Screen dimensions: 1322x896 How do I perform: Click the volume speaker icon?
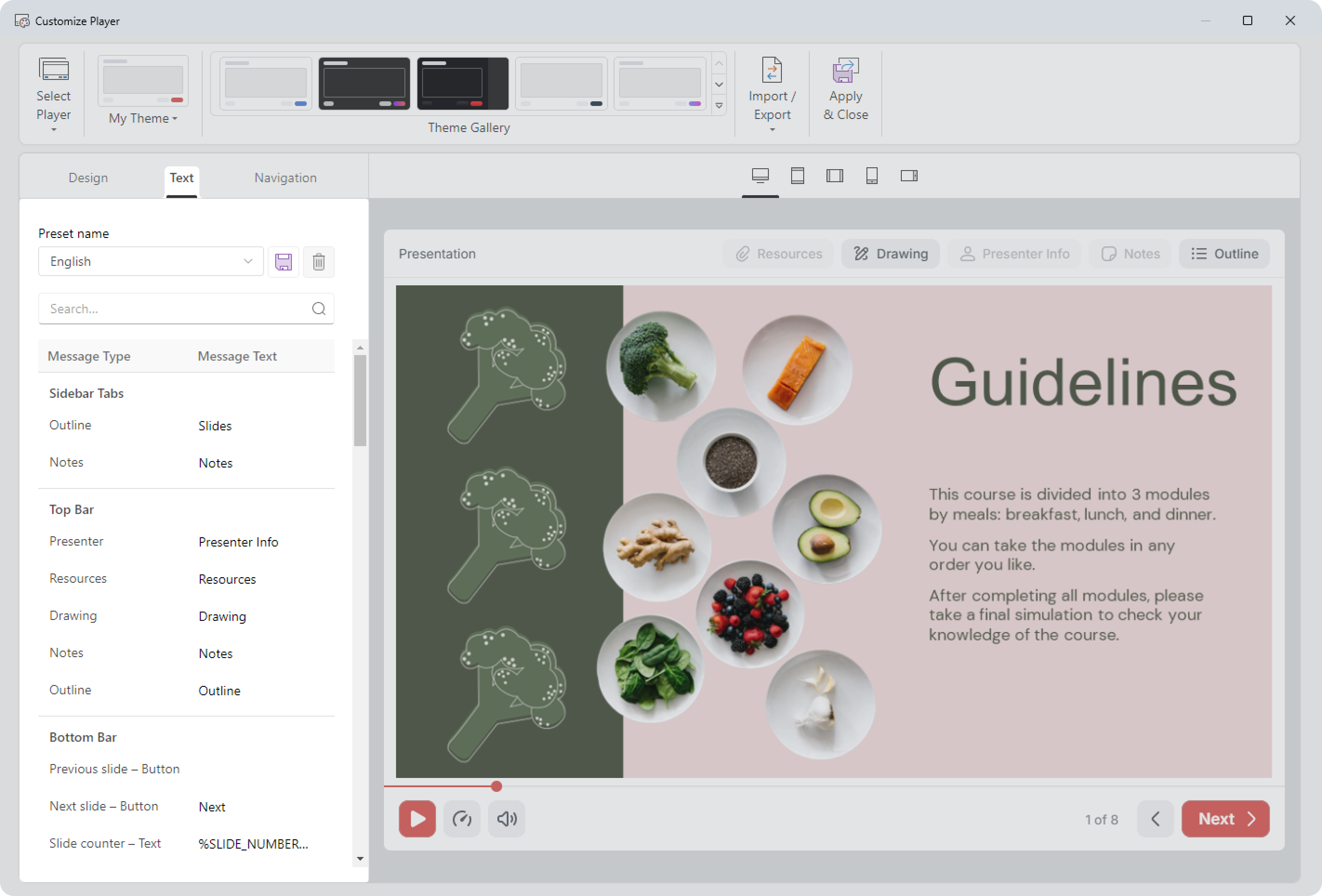pos(506,819)
